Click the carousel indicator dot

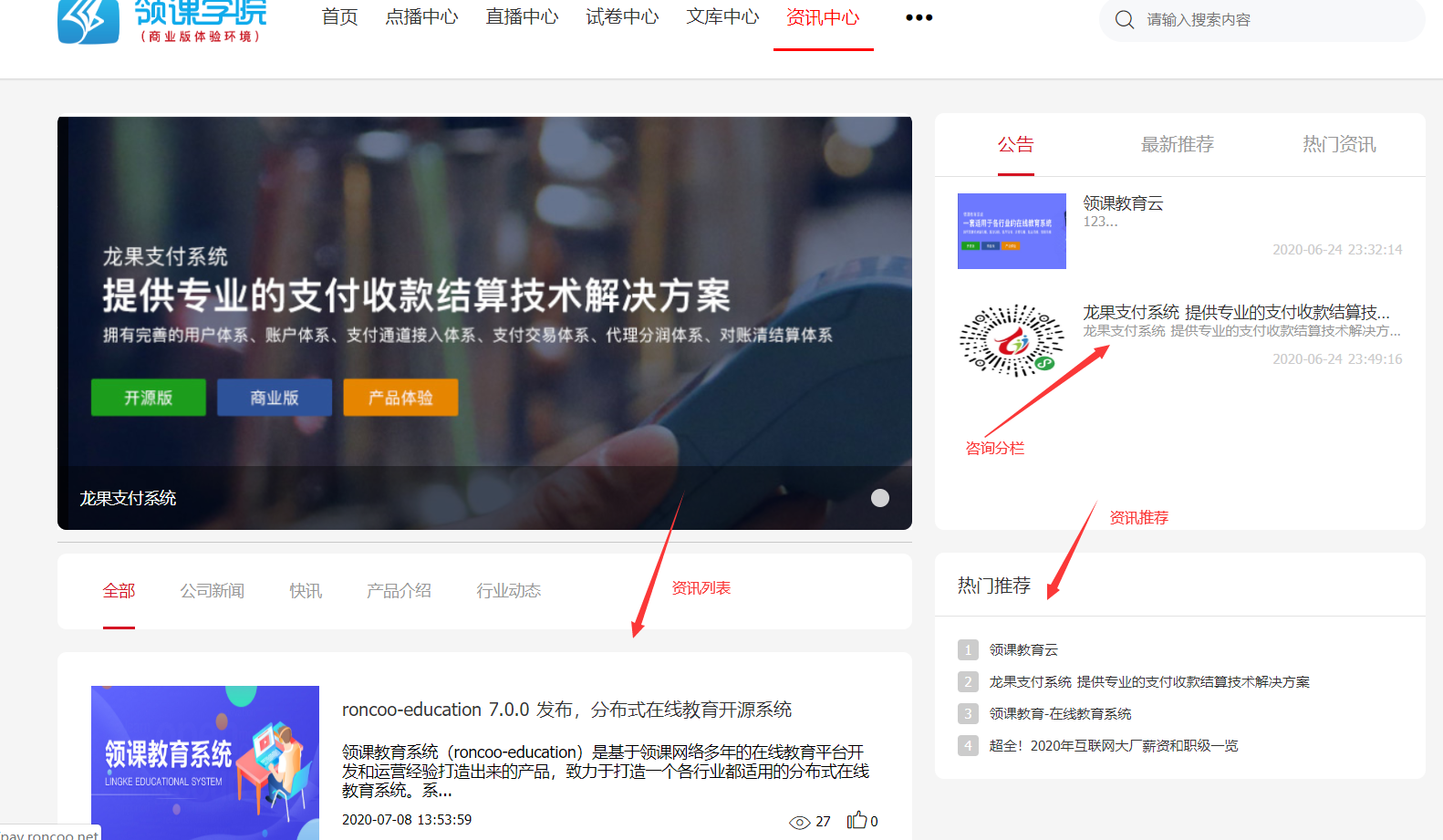[x=879, y=498]
